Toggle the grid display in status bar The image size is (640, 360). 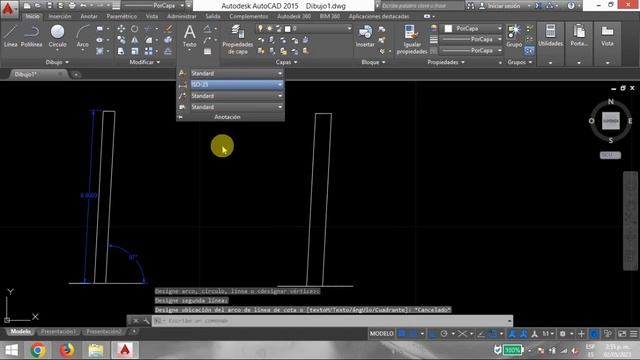coord(402,334)
